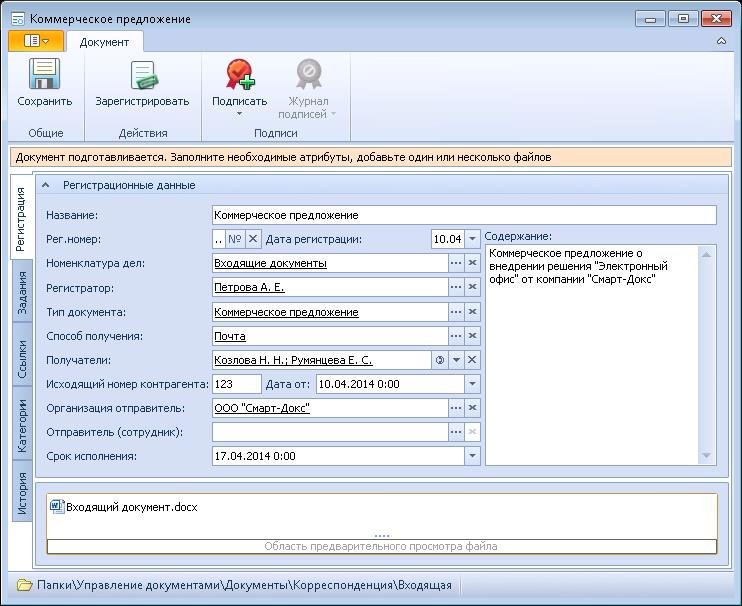This screenshot has height=606, width=742.
Task: Open selection dialog for Регистратор field
Action: coord(456,288)
